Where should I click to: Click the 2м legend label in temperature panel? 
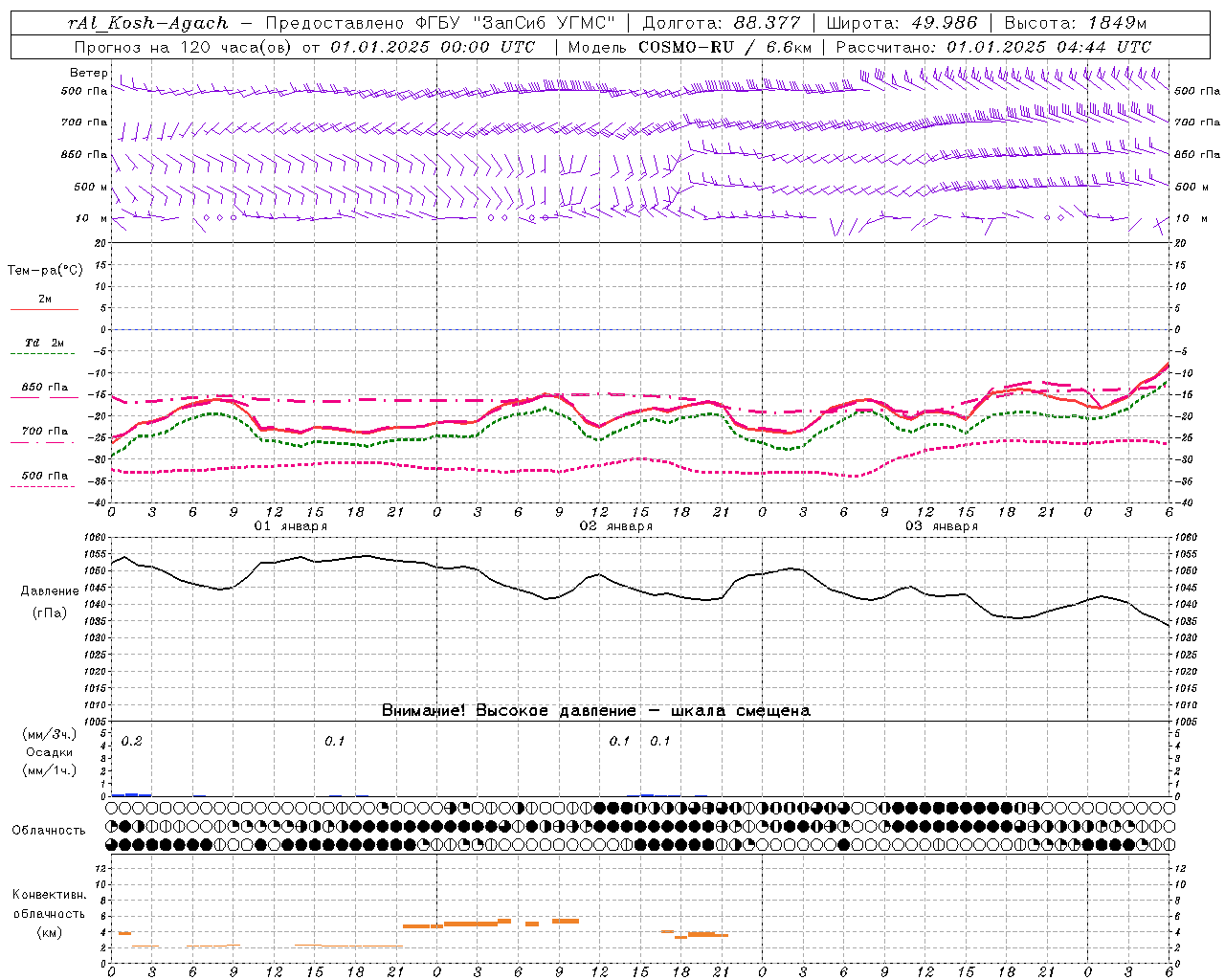coord(45,300)
